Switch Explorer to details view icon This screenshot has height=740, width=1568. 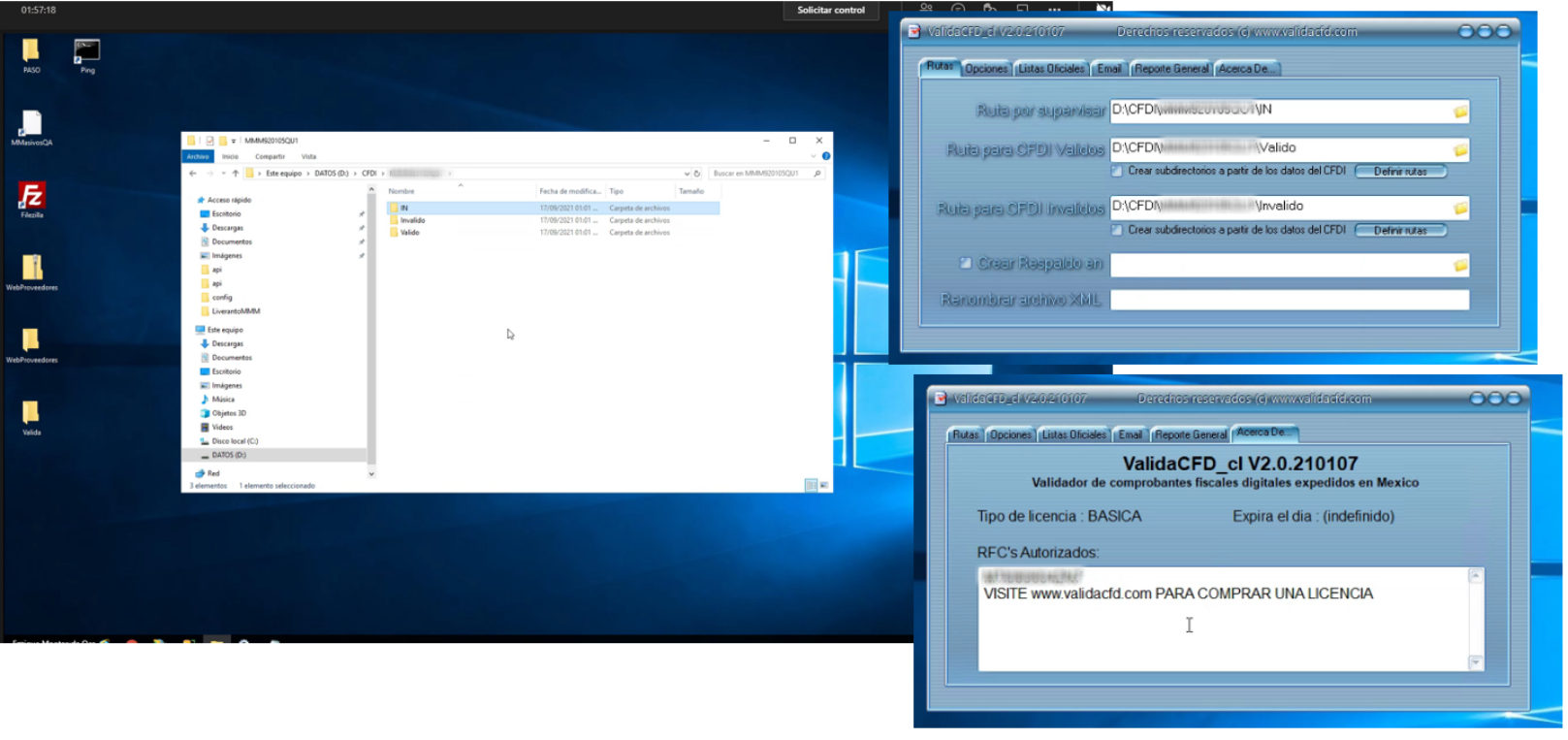[811, 485]
